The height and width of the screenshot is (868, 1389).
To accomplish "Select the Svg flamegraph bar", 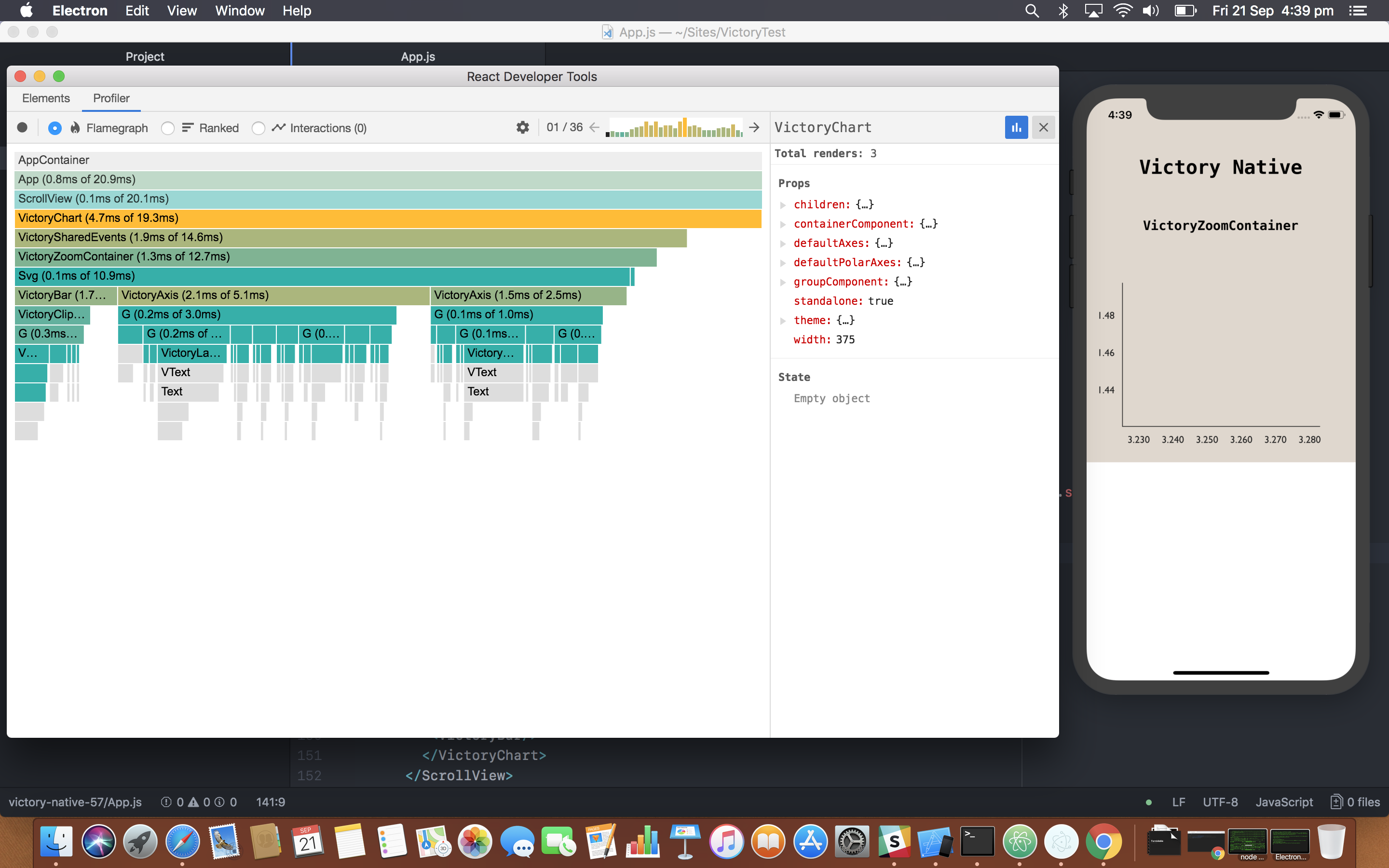I will [x=322, y=276].
